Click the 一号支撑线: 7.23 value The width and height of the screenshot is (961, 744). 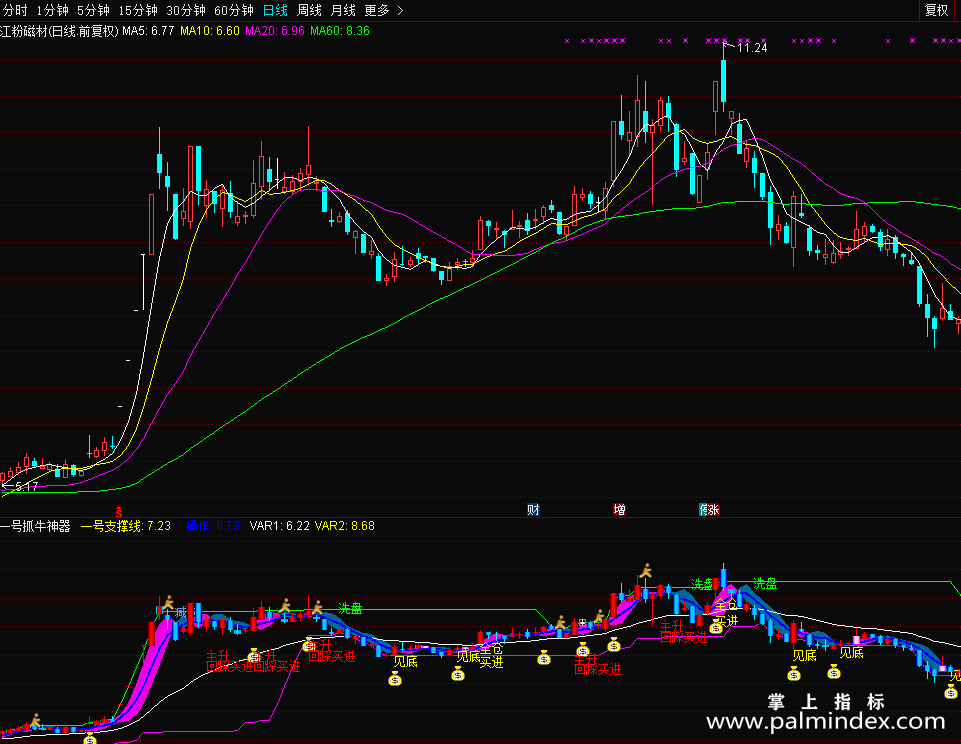click(126, 526)
